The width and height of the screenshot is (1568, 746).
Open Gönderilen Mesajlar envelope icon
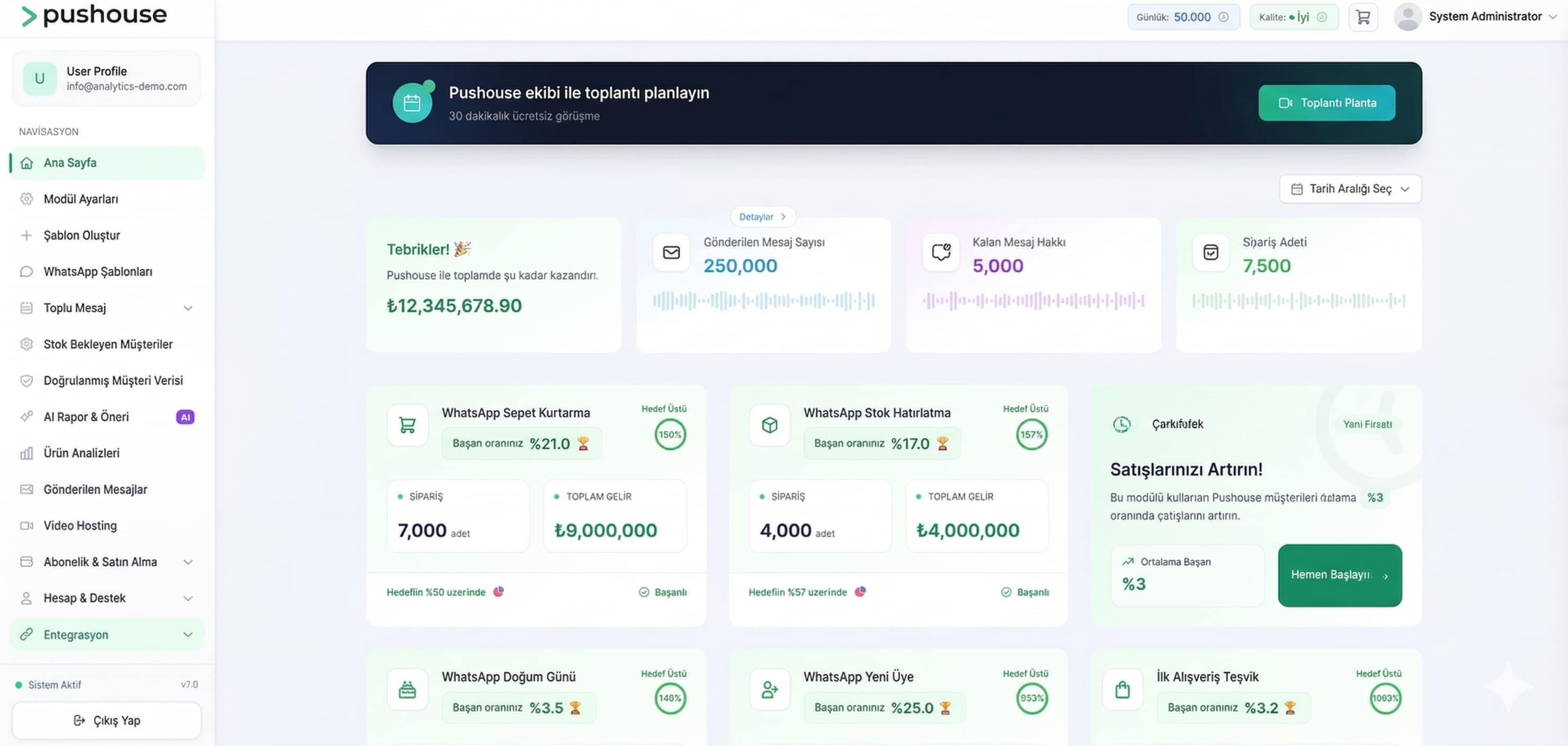(x=27, y=489)
